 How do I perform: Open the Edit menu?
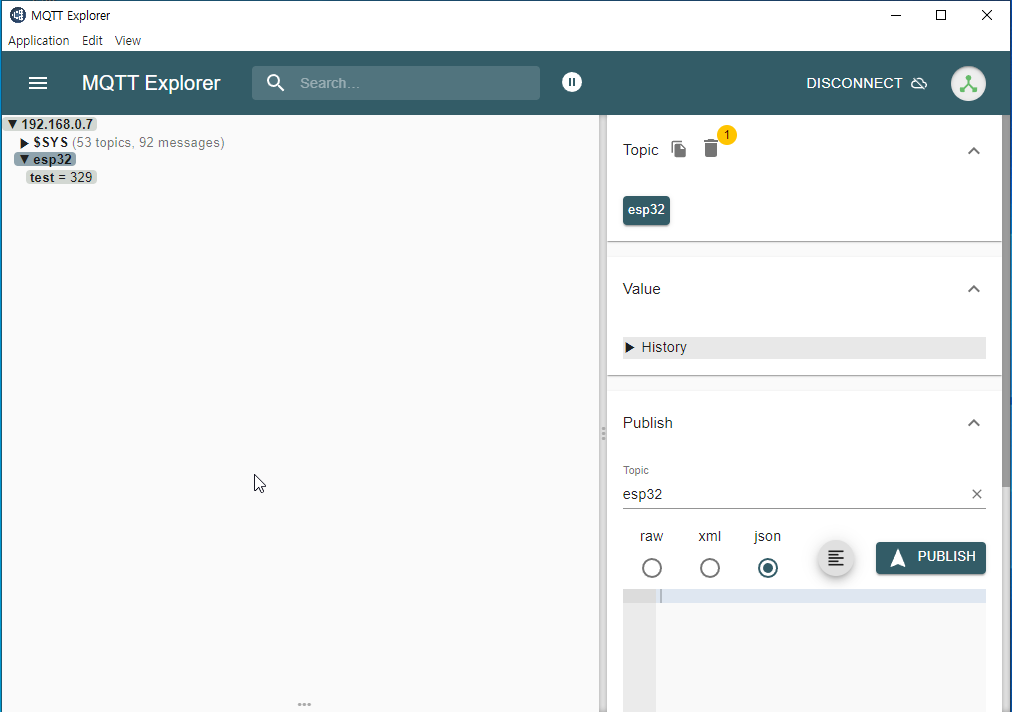[x=92, y=41]
